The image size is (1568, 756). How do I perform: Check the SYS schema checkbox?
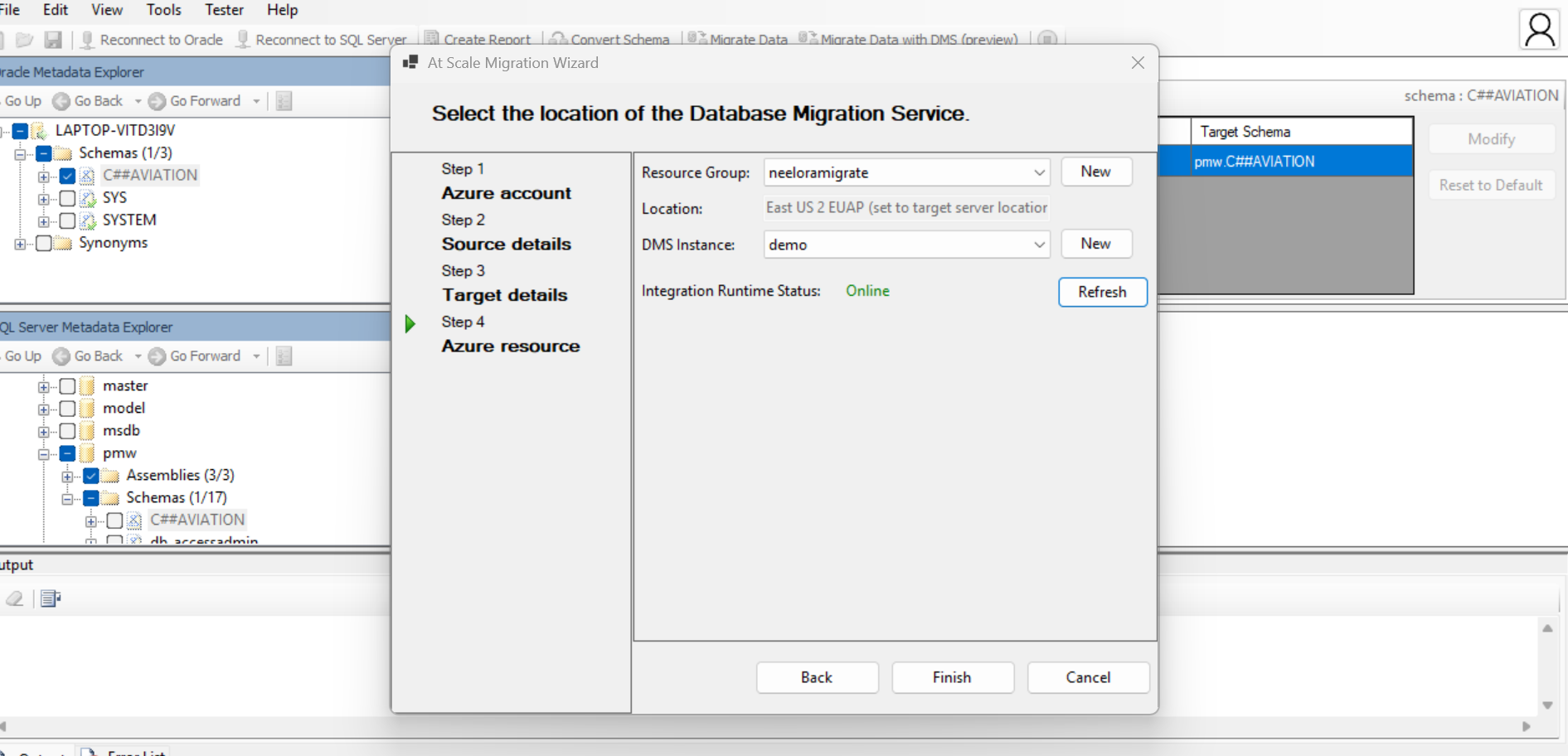[68, 198]
